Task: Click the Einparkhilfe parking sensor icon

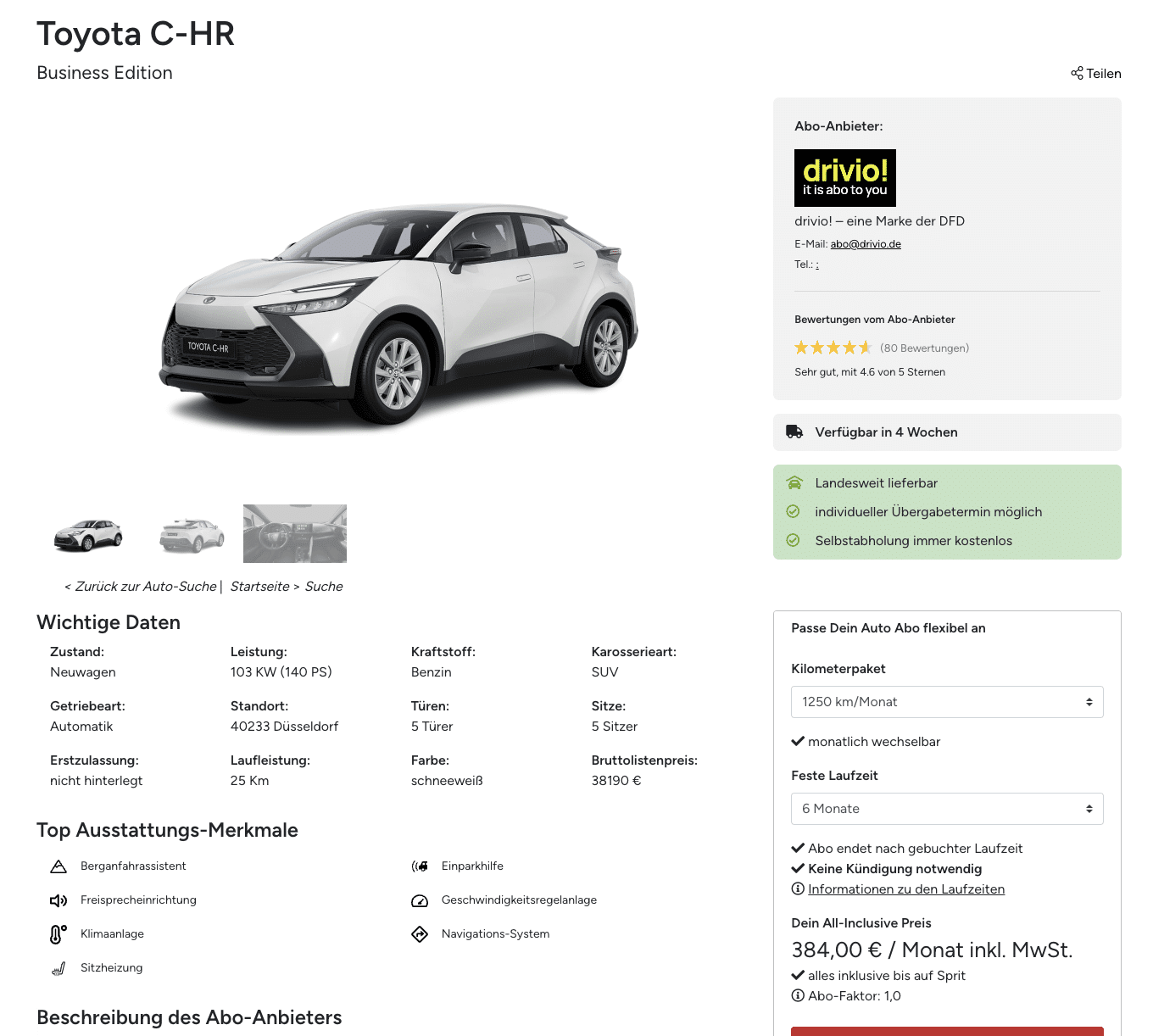Action: 420,866
